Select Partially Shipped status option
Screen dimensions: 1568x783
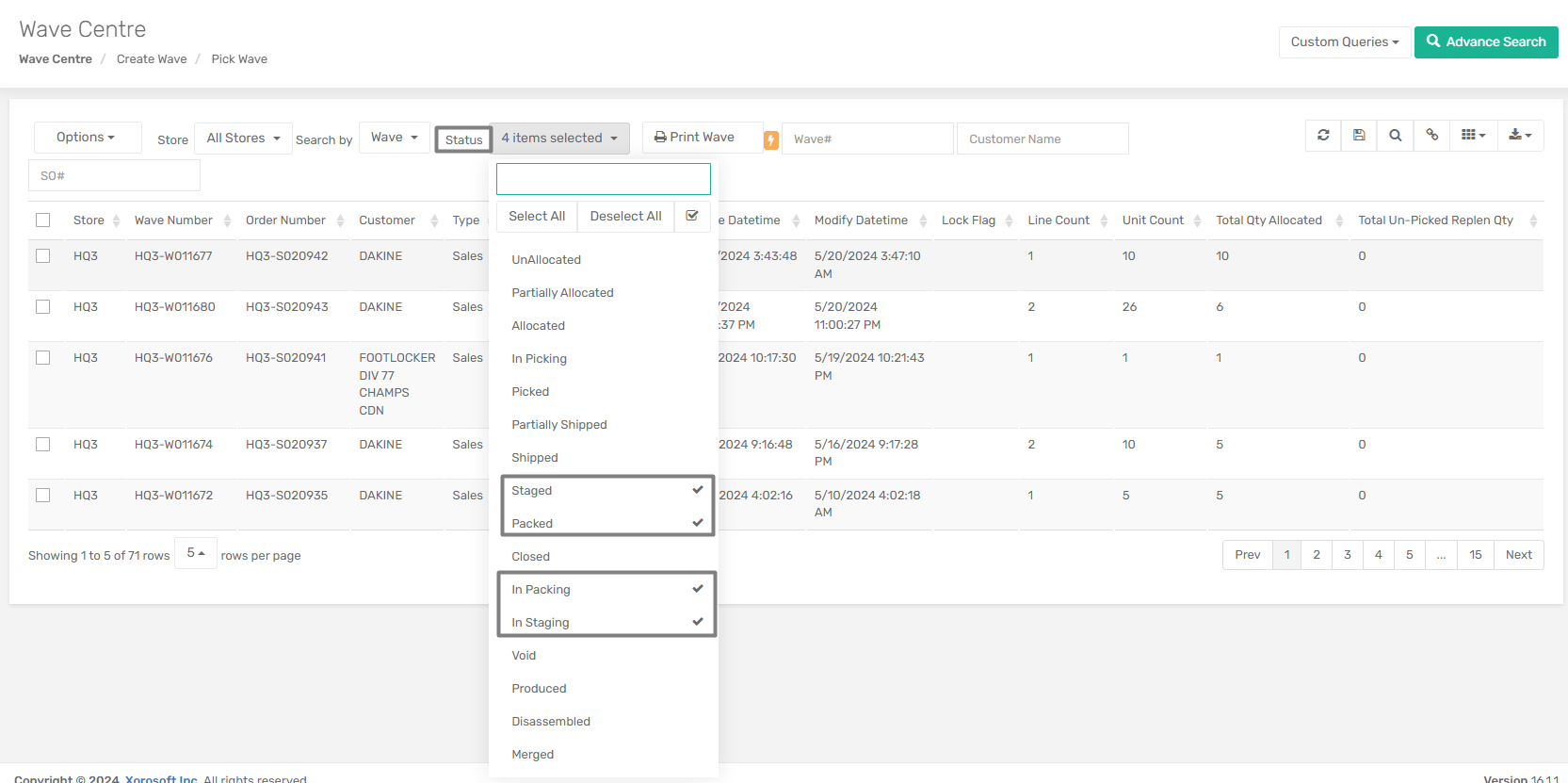604,424
